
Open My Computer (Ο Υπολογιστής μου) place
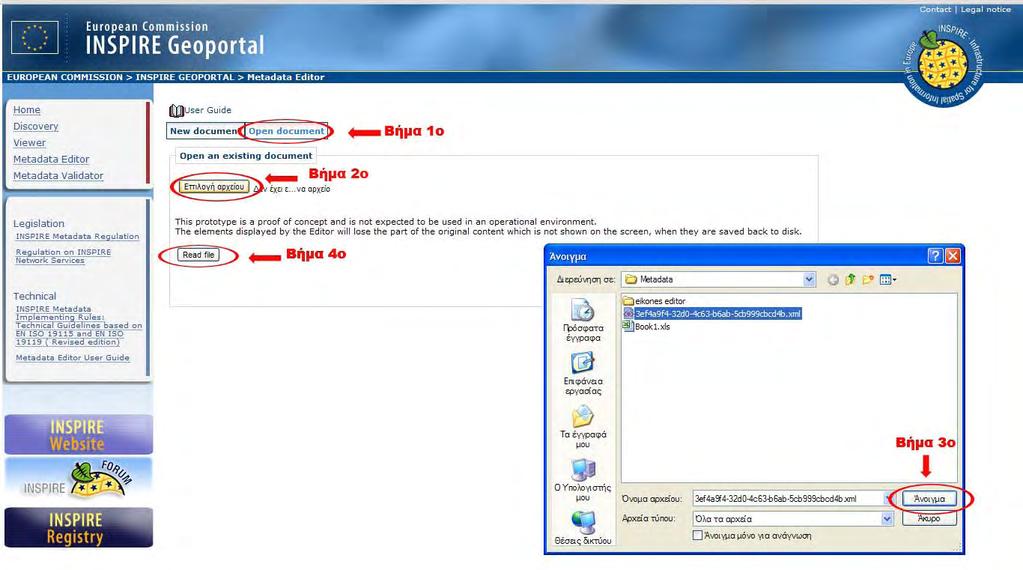583,480
